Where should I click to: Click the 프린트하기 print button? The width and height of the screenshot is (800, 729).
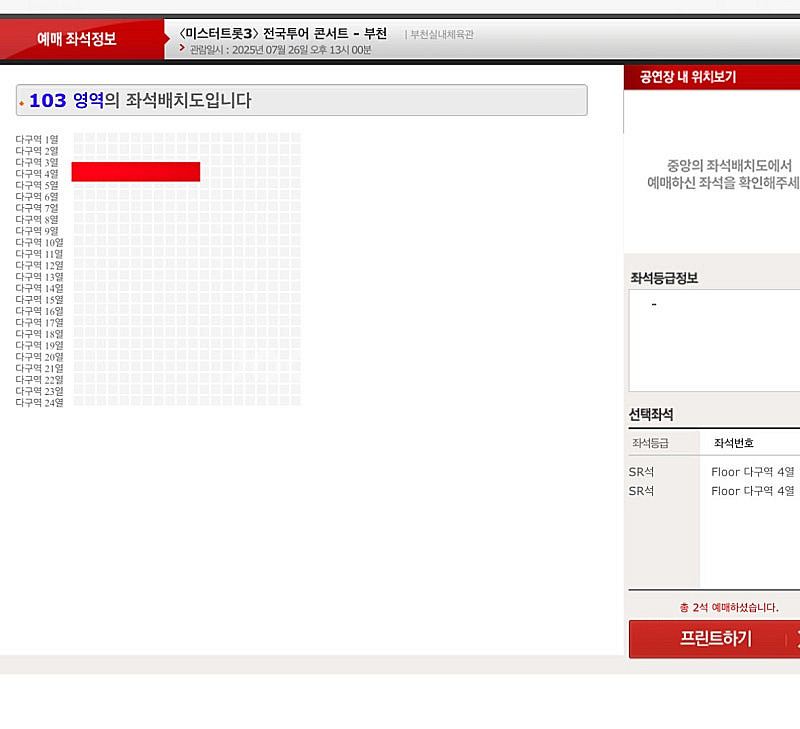(x=714, y=639)
